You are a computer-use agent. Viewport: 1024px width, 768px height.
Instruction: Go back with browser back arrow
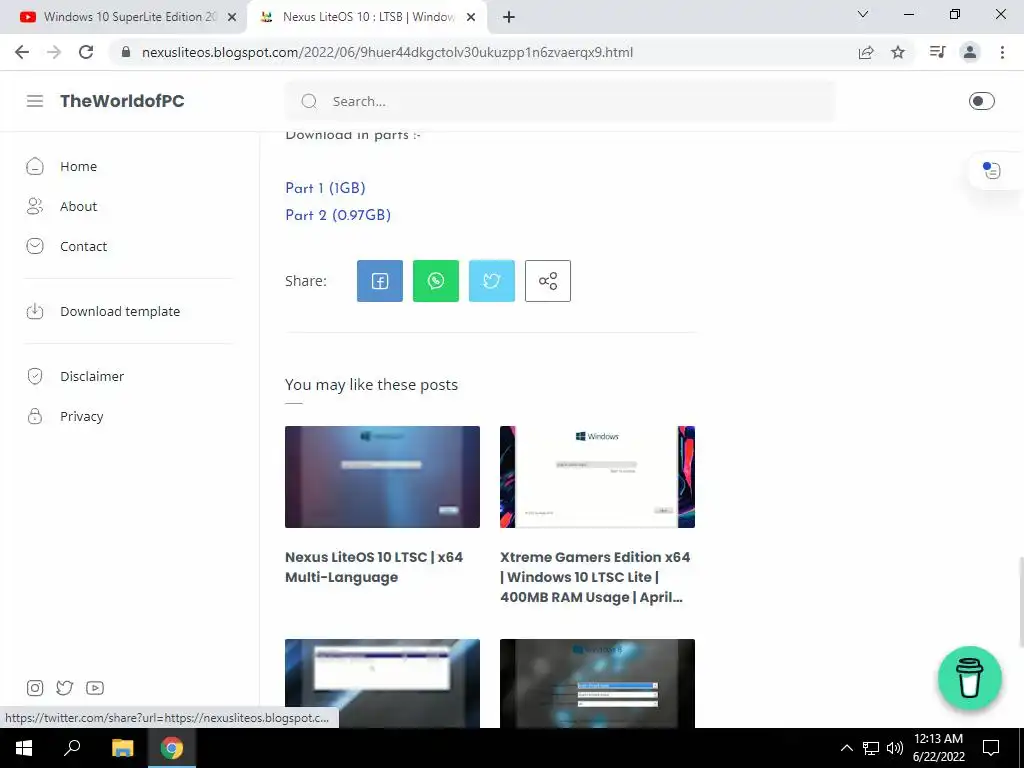coord(22,52)
